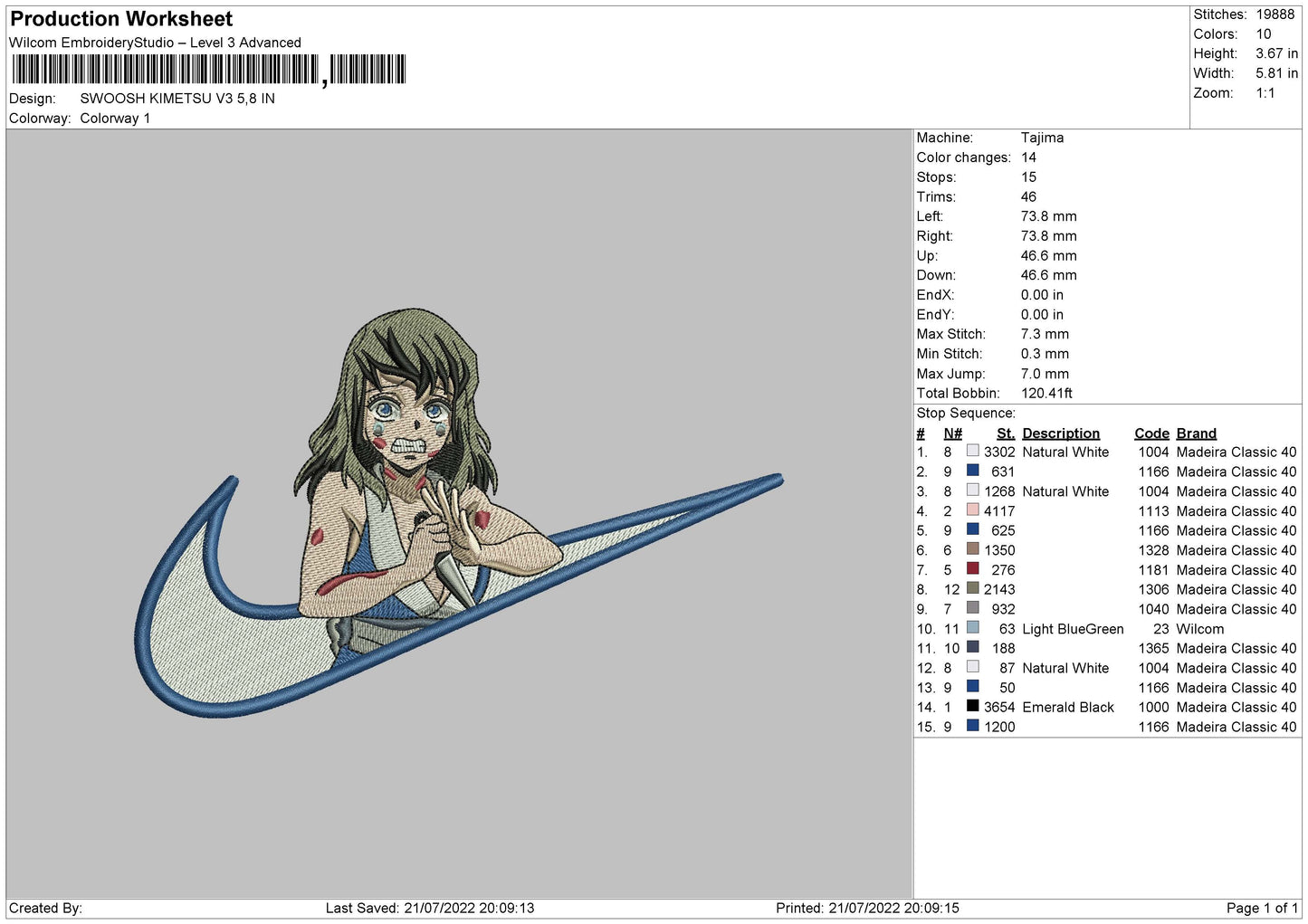The image size is (1308, 924).
Task: Click the Min Stitch value 0.3 mm
Action: (x=1045, y=354)
